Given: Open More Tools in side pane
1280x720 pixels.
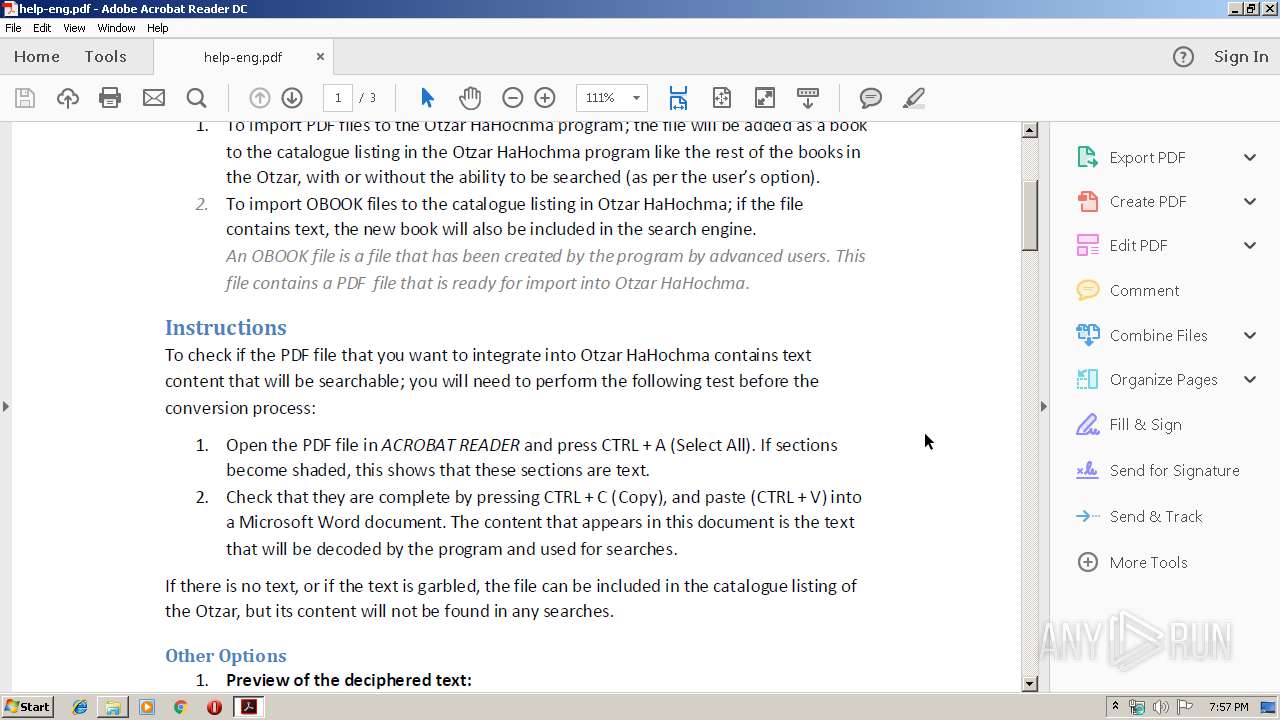Looking at the screenshot, I should 1148,562.
